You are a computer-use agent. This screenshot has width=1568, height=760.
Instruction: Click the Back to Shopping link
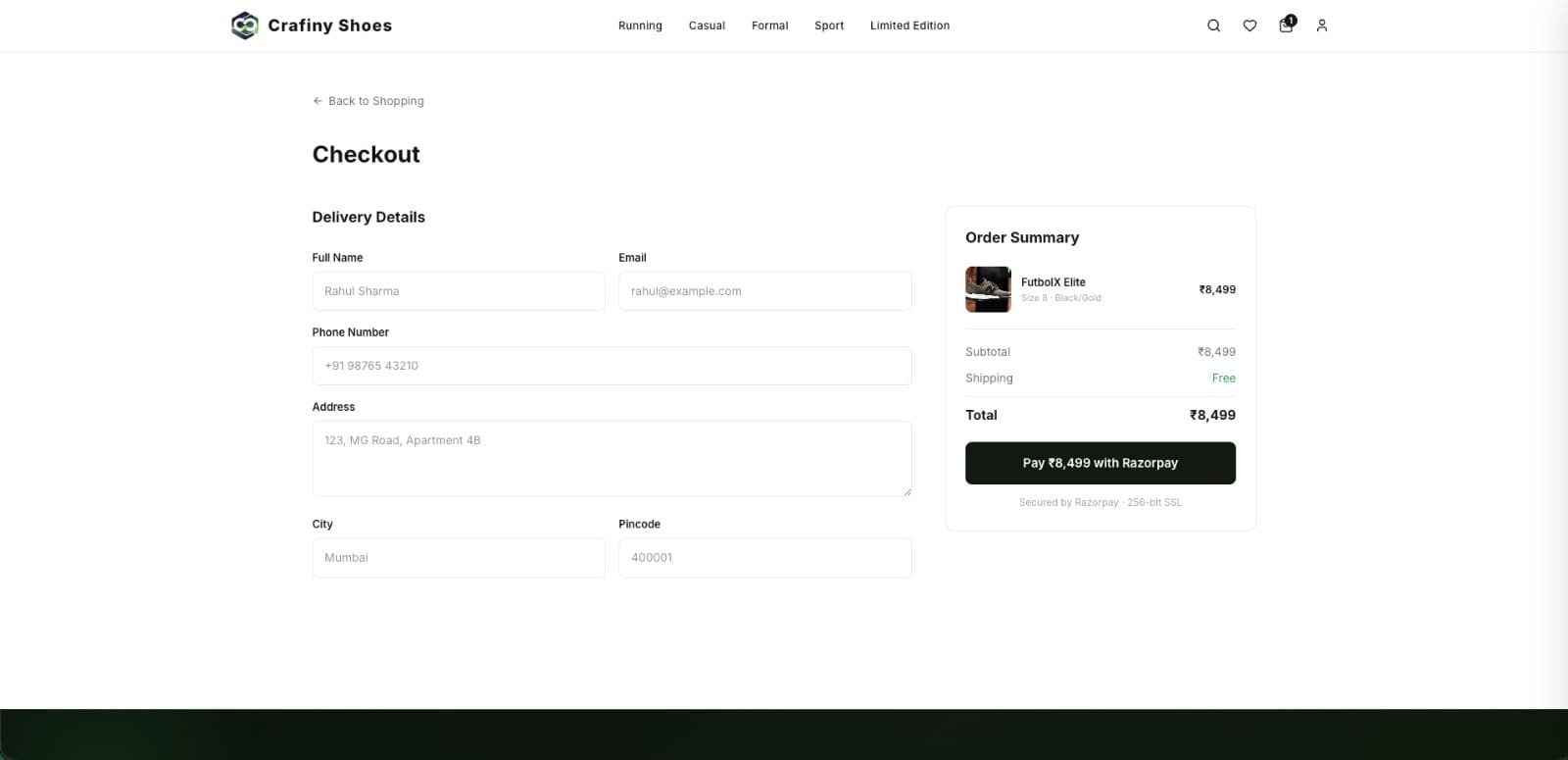tap(368, 101)
